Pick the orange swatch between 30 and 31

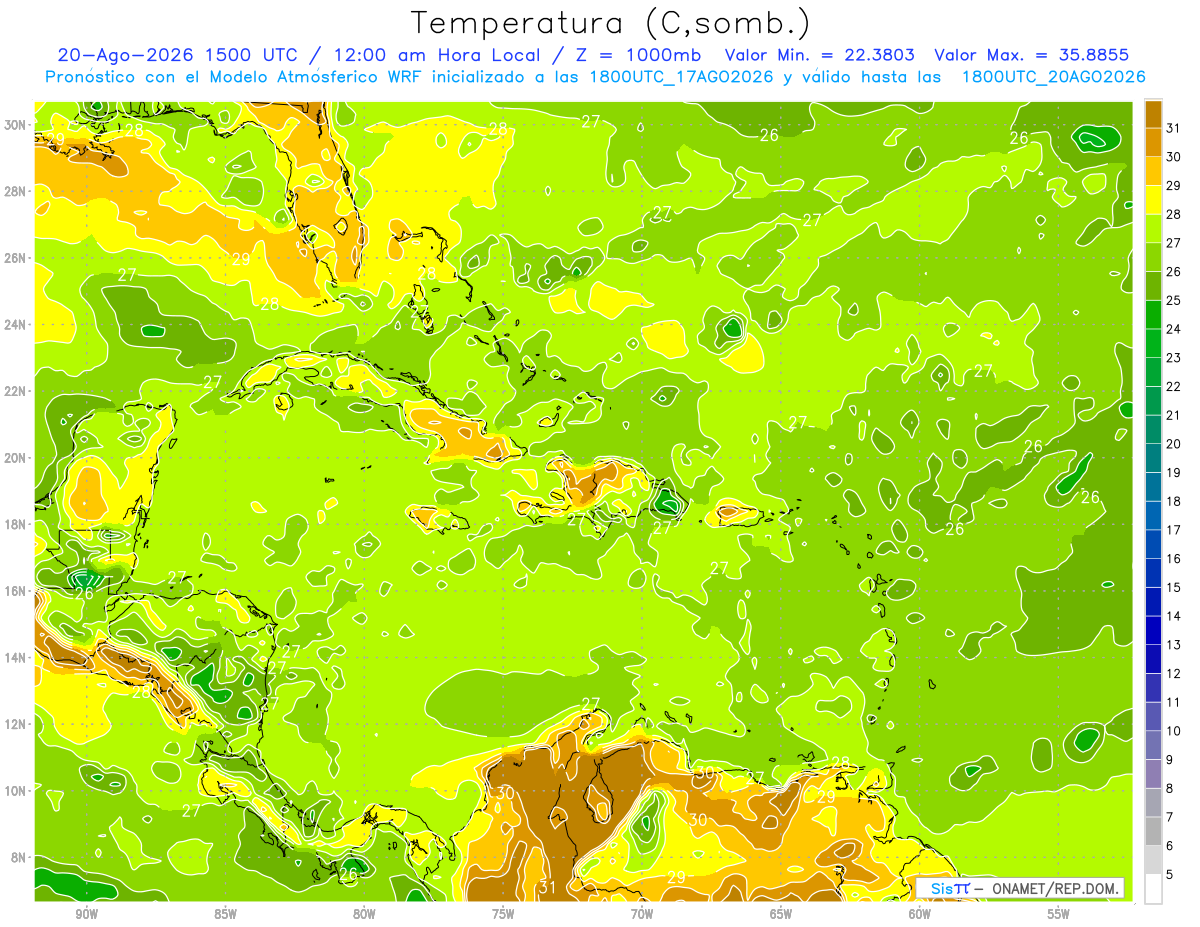tap(1153, 142)
